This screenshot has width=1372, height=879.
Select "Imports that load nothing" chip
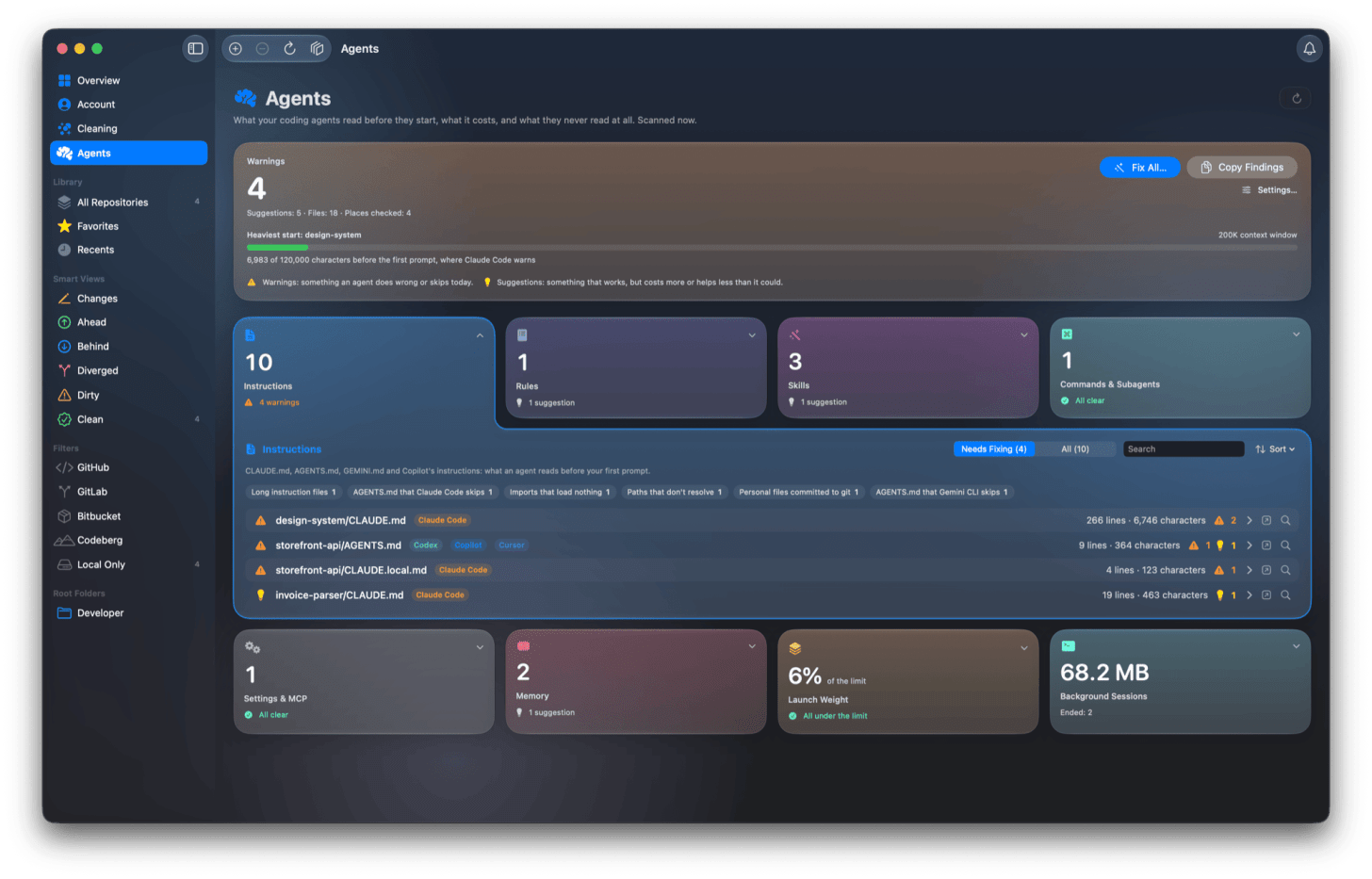click(560, 492)
